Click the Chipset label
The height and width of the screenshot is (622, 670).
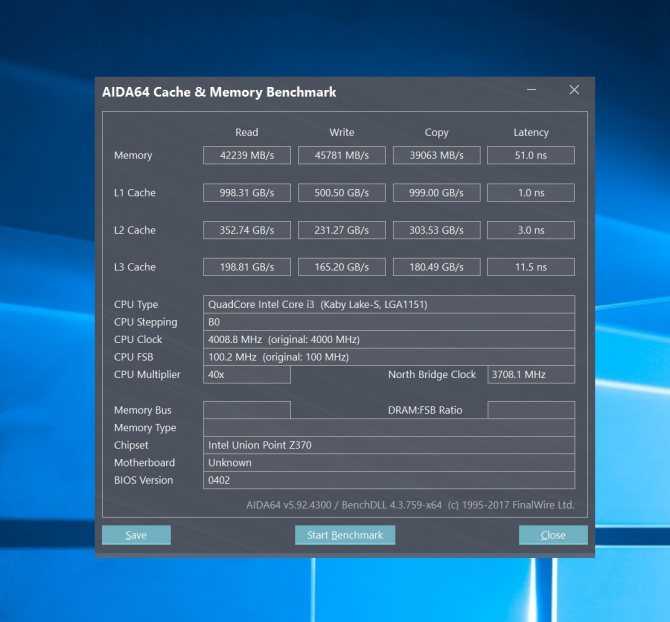(131, 445)
